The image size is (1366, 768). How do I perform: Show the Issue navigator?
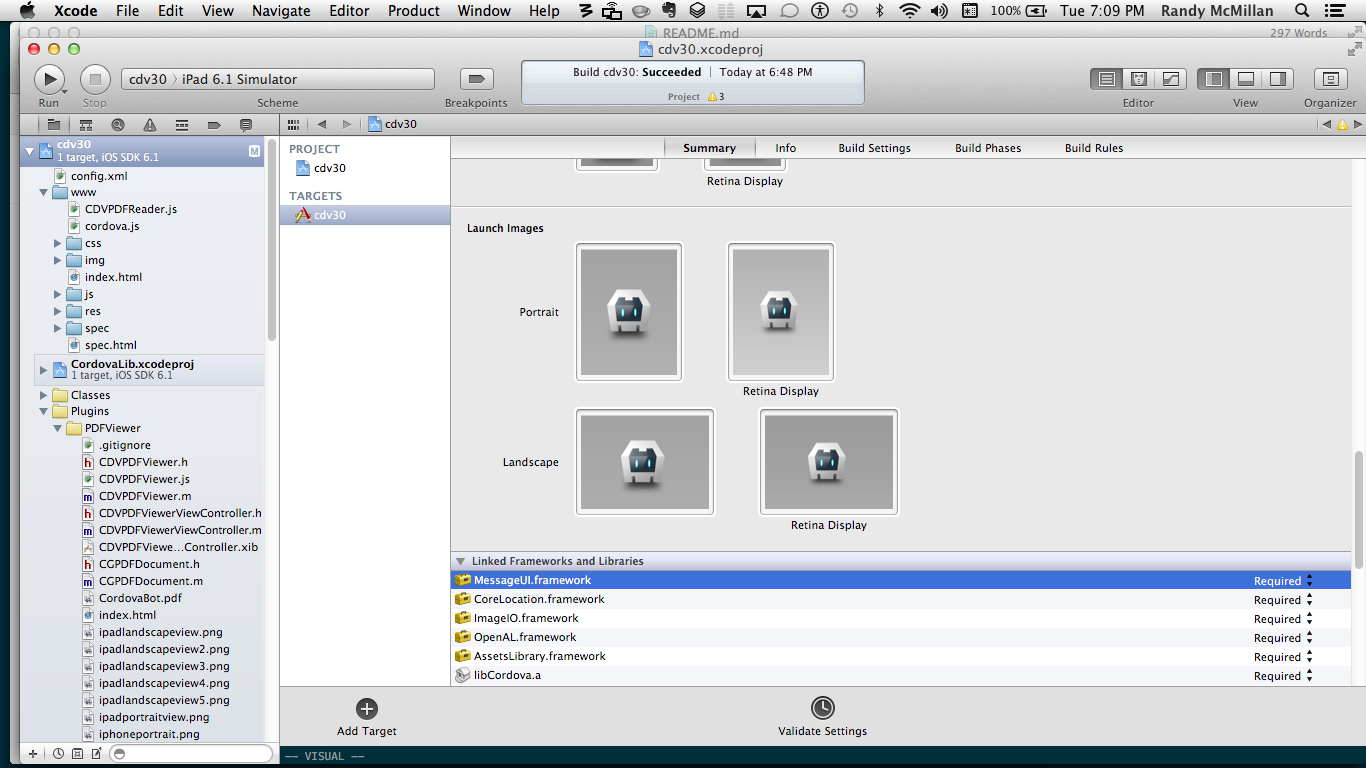(x=150, y=125)
